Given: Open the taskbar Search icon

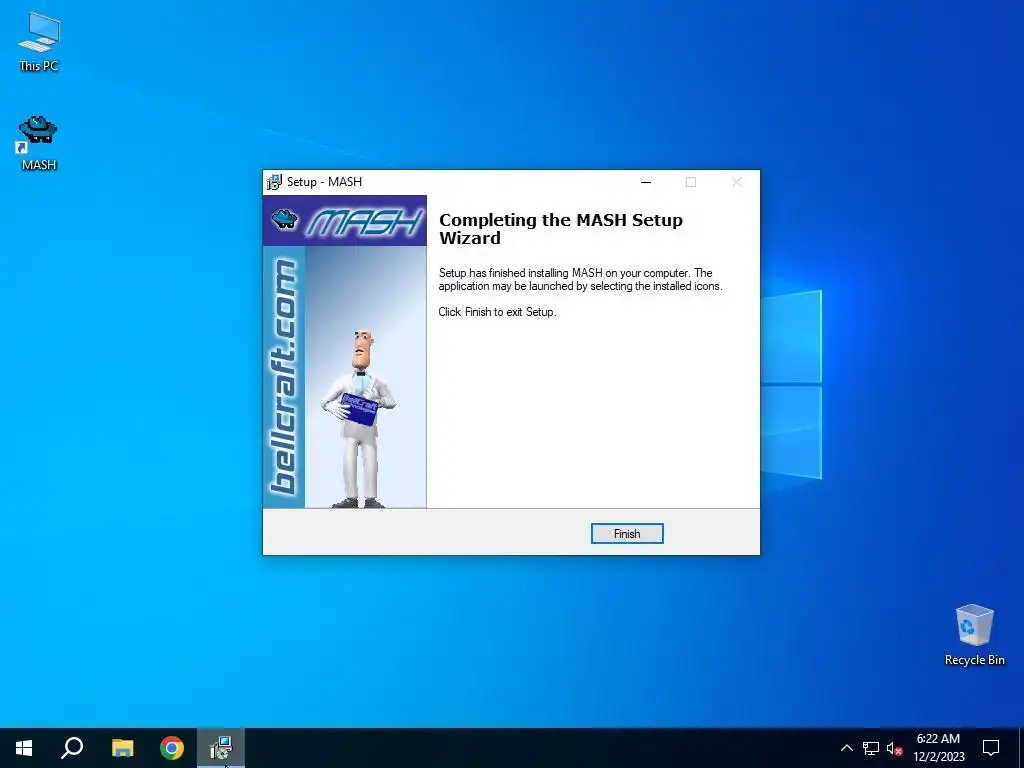Looking at the screenshot, I should tap(72, 748).
